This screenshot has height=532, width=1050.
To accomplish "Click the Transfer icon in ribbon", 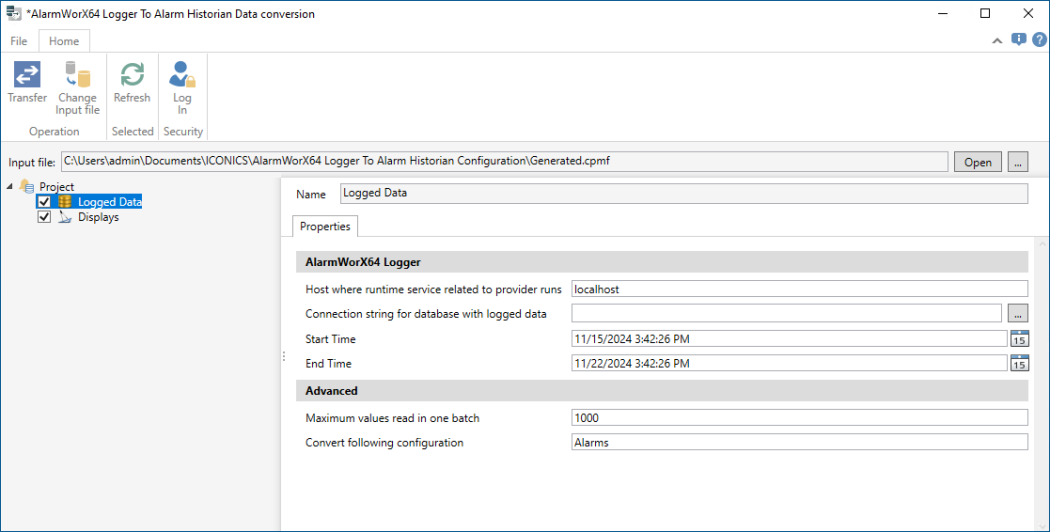I will coord(27,76).
